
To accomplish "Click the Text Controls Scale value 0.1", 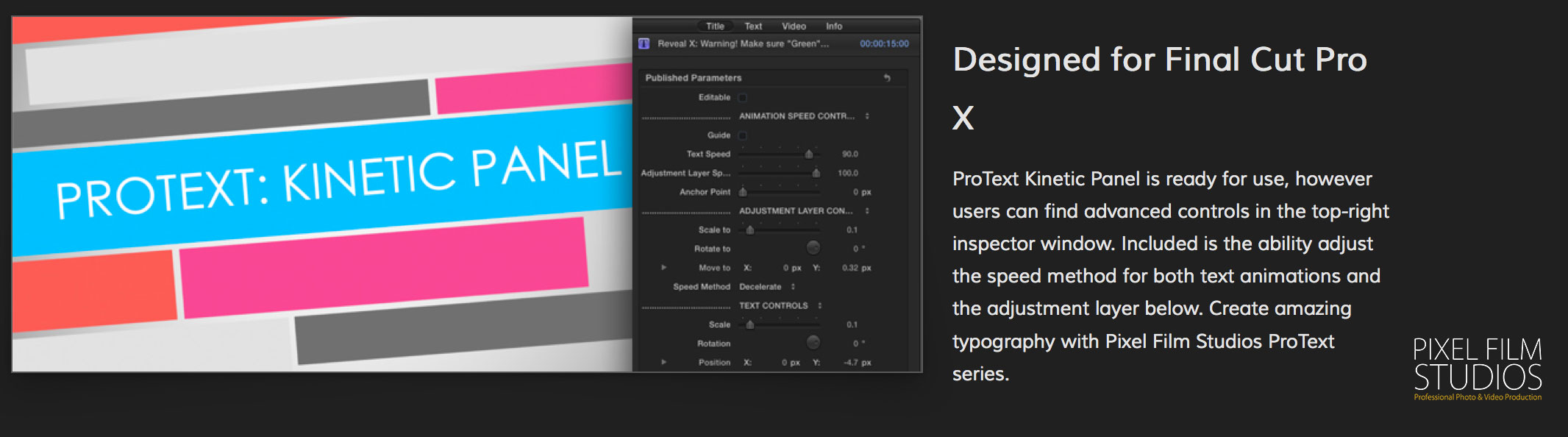I will coord(852,325).
